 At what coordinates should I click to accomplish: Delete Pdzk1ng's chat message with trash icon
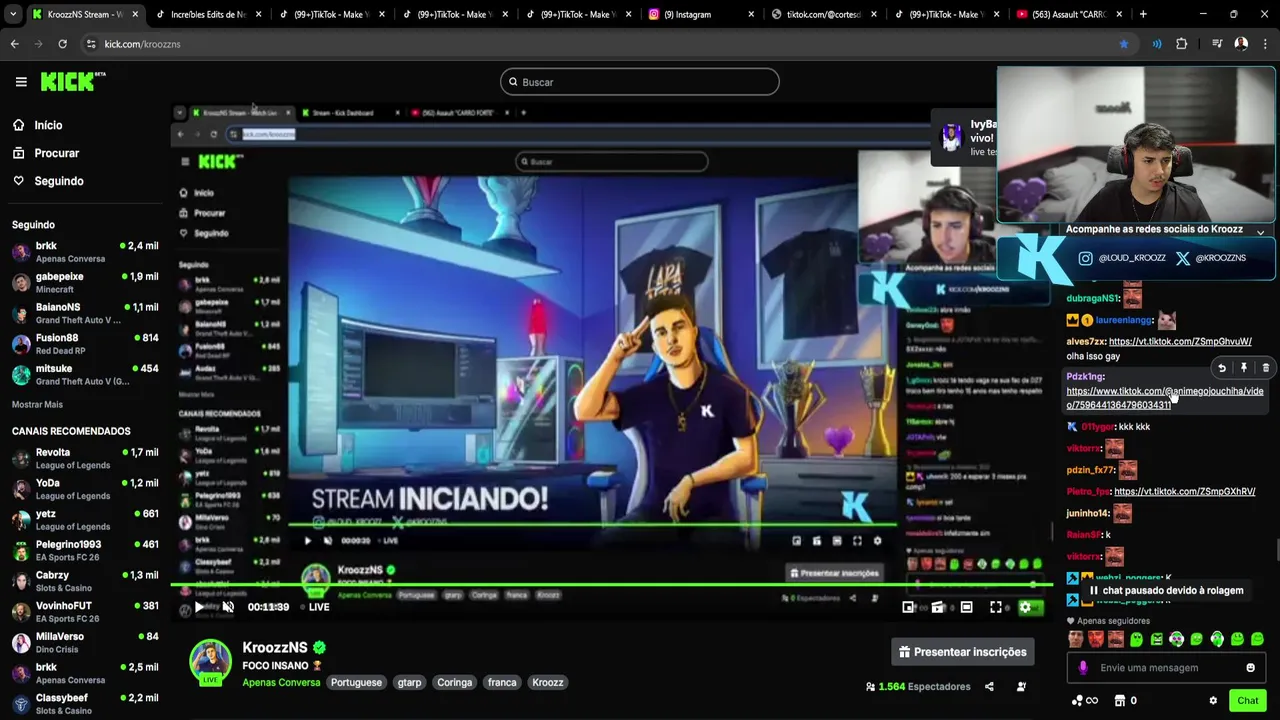(x=1265, y=368)
